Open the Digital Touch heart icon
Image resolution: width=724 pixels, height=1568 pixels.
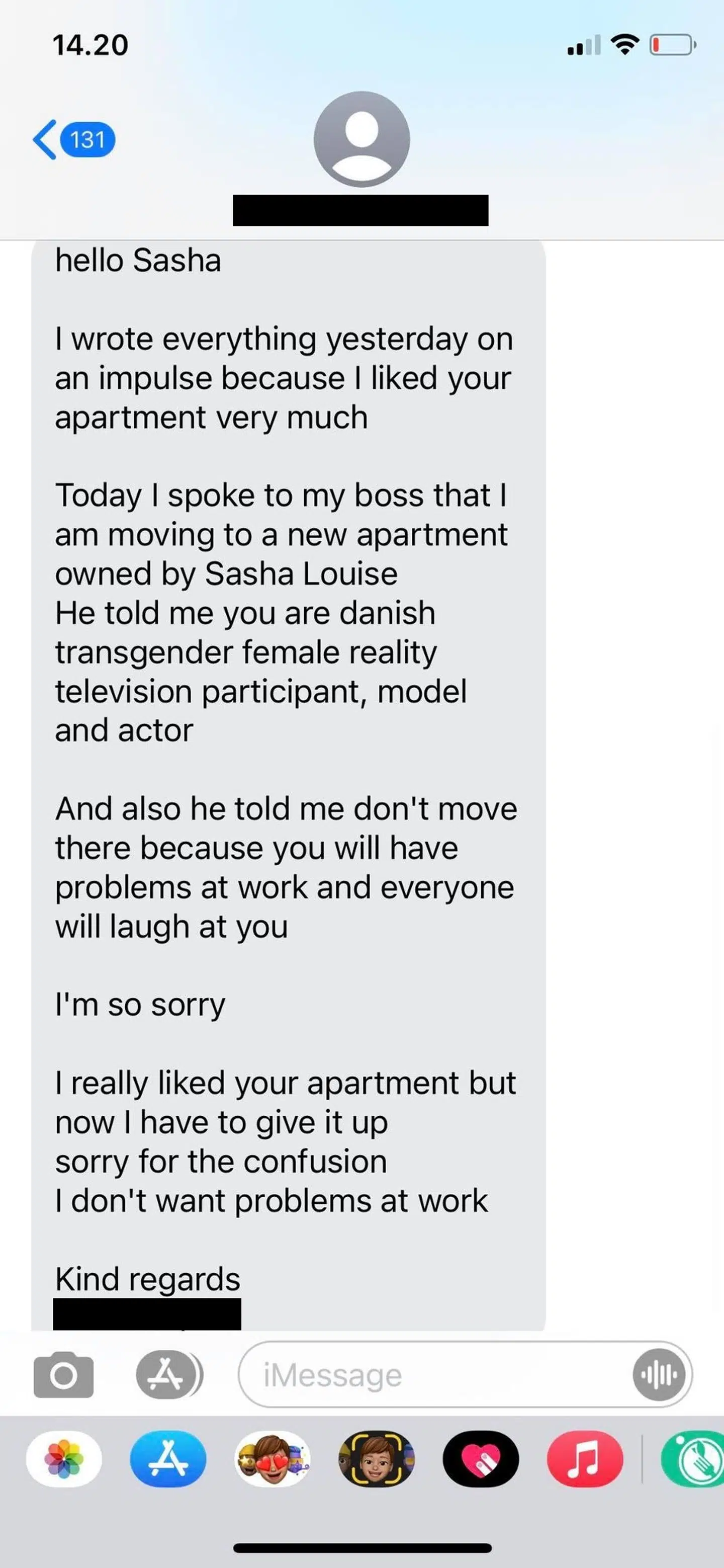(x=481, y=1459)
